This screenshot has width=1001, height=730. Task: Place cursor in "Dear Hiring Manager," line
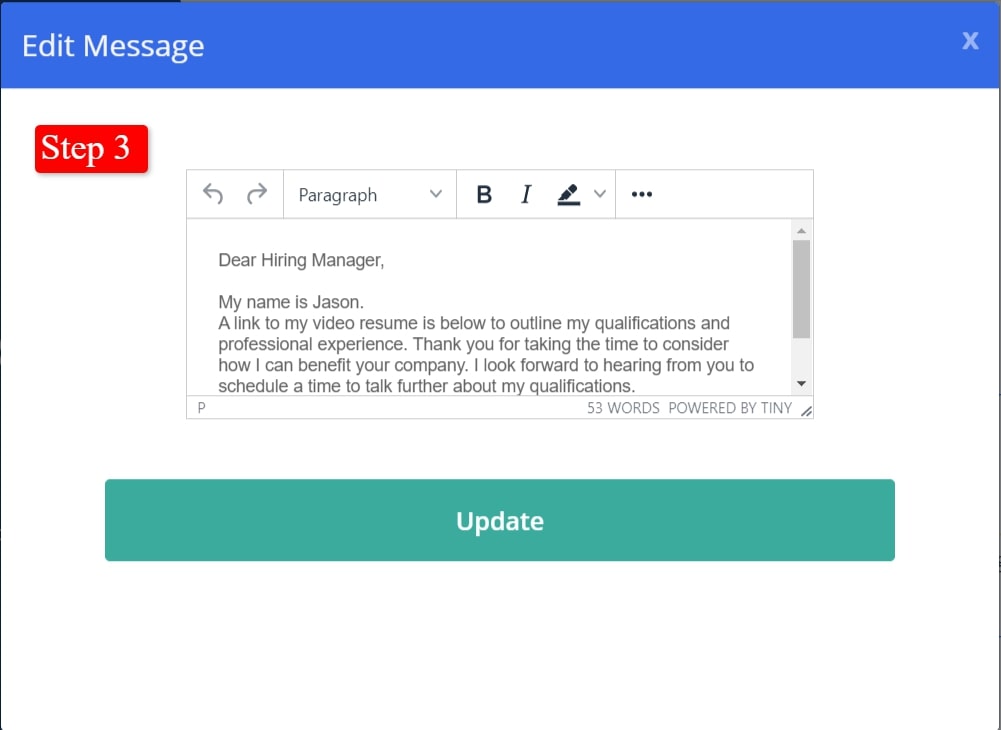click(301, 261)
